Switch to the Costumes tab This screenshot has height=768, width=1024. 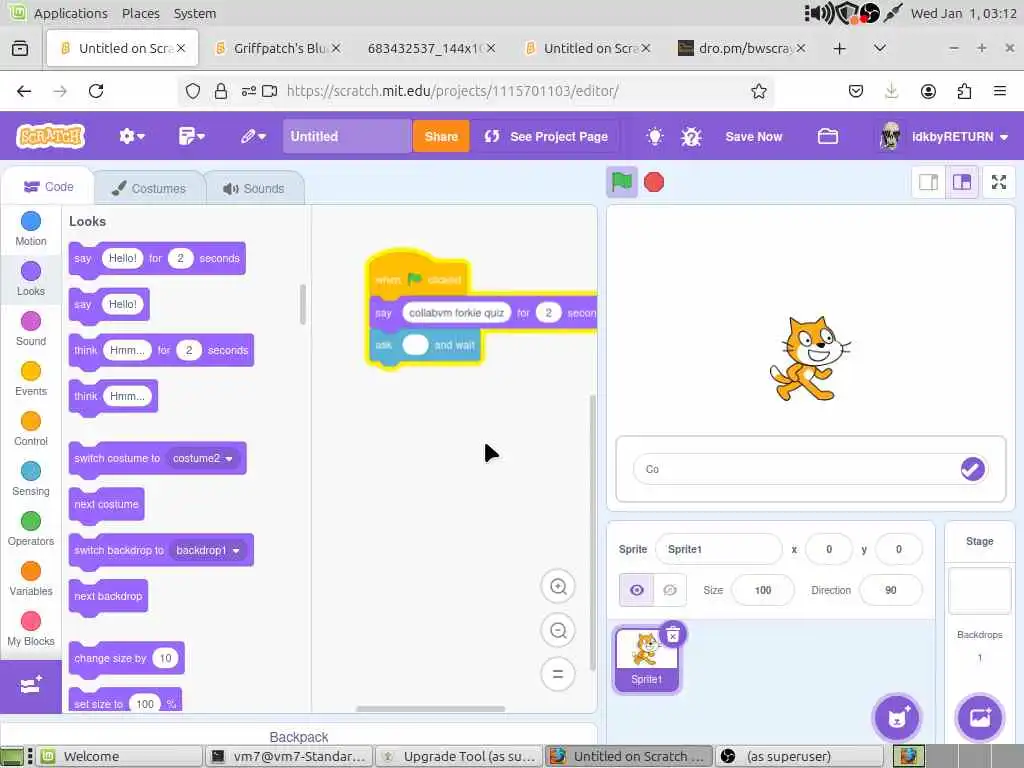click(150, 189)
